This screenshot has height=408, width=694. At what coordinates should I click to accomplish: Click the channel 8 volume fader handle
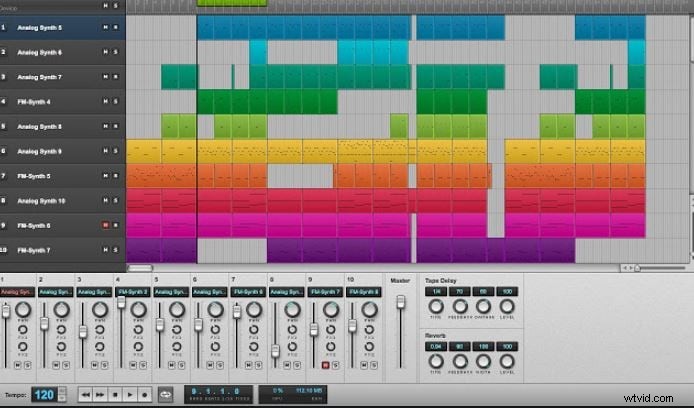[x=275, y=351]
